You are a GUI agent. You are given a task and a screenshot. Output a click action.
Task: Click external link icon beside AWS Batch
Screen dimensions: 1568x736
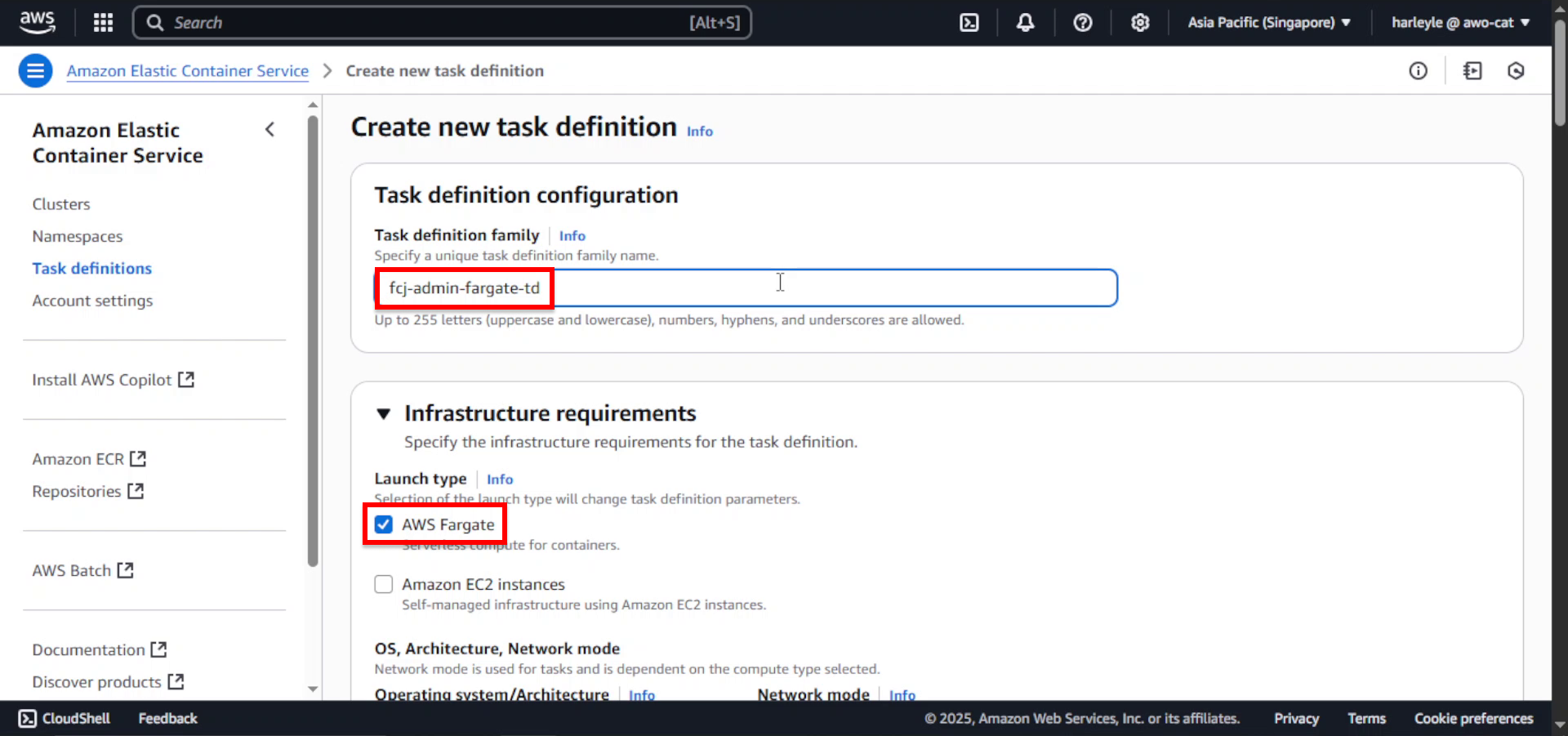[x=125, y=569]
